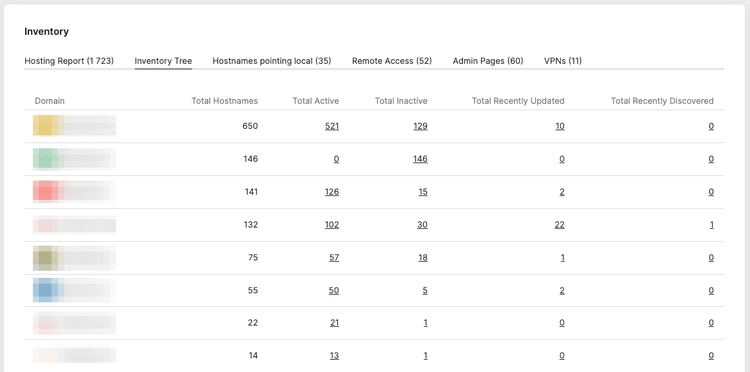The image size is (750, 372).
Task: Open the 126 active hostnames link
Action: [332, 192]
